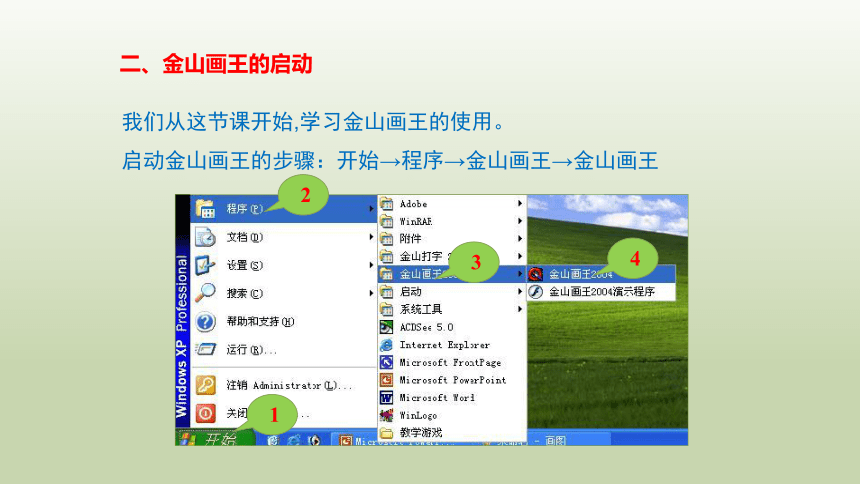Click the 程序 (P) folder icon
The width and height of the screenshot is (860, 484).
click(x=205, y=209)
